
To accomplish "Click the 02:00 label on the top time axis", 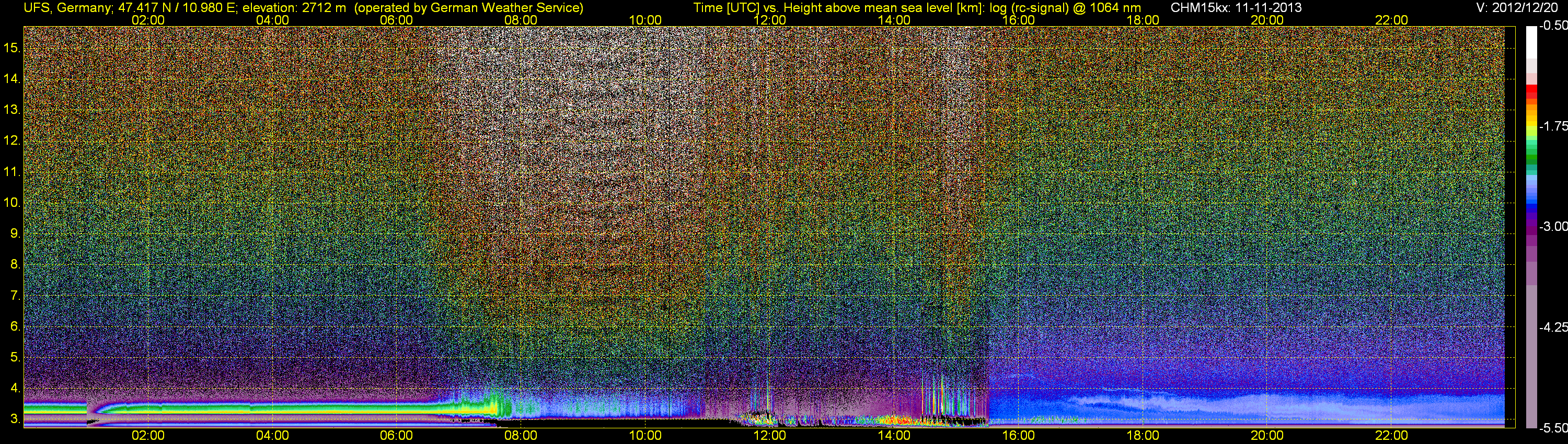I will coord(148,20).
